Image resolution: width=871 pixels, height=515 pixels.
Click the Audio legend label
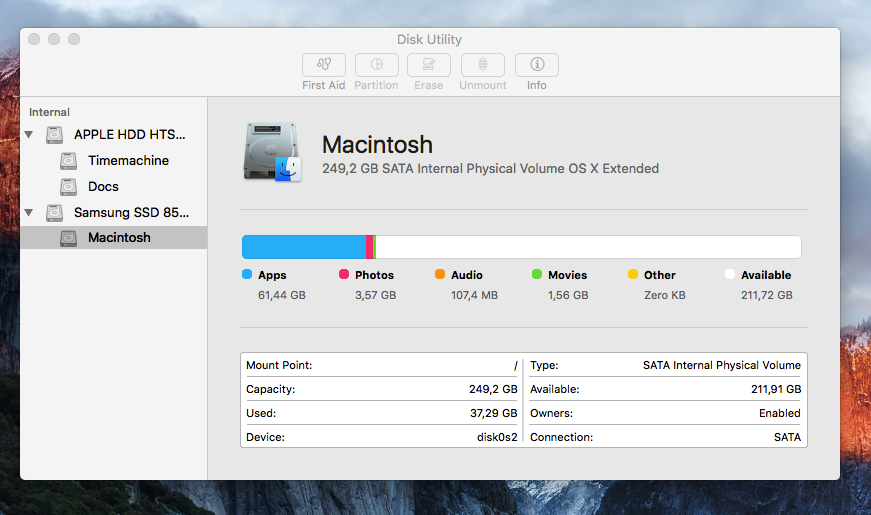point(467,275)
